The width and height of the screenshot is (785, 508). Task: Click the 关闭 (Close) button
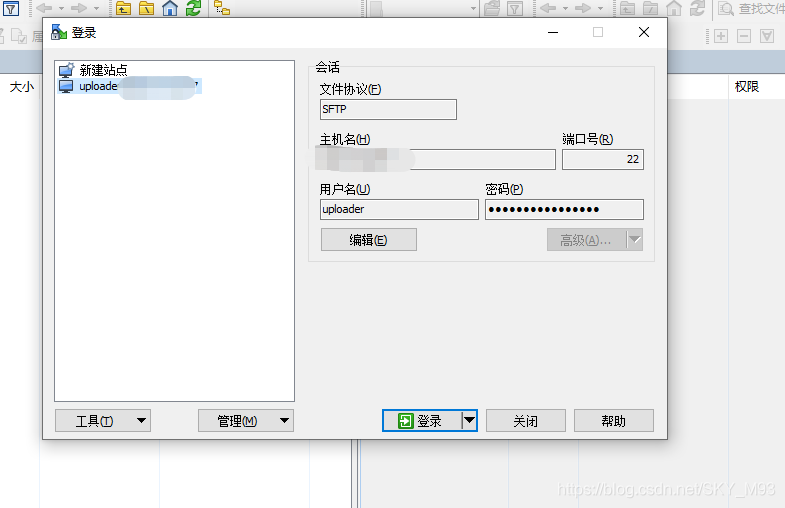tap(526, 420)
